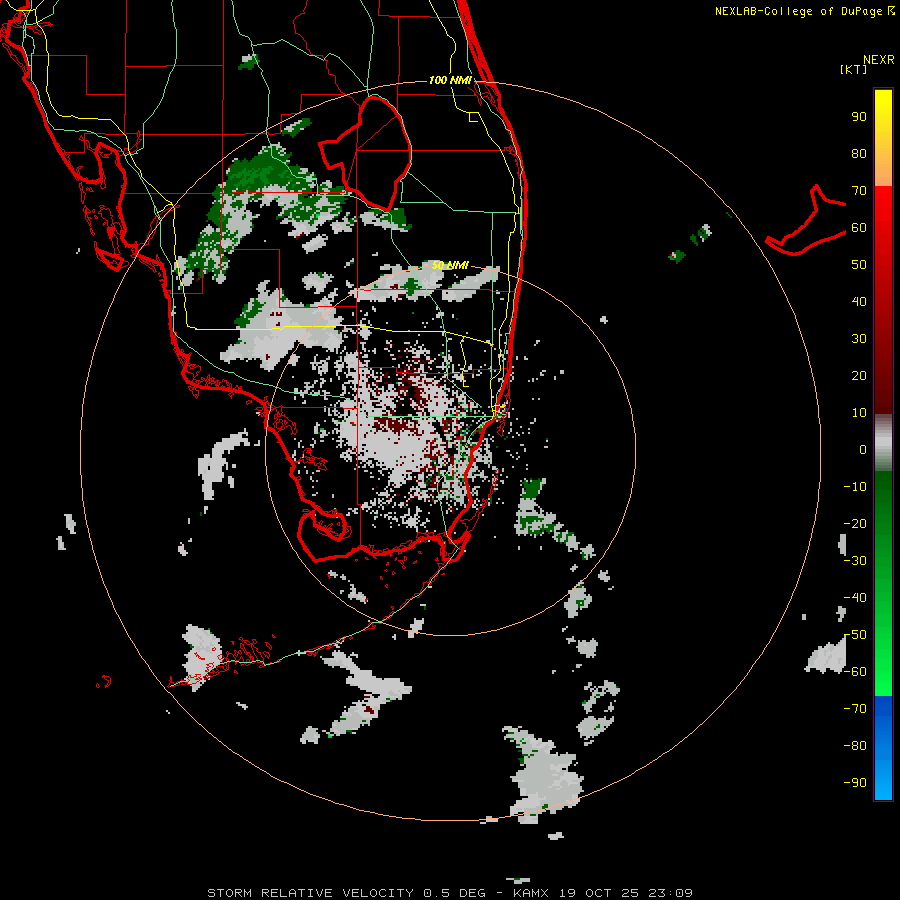Image resolution: width=900 pixels, height=900 pixels.
Task: Click the 80 knot value on the color scale
Action: pos(859,154)
